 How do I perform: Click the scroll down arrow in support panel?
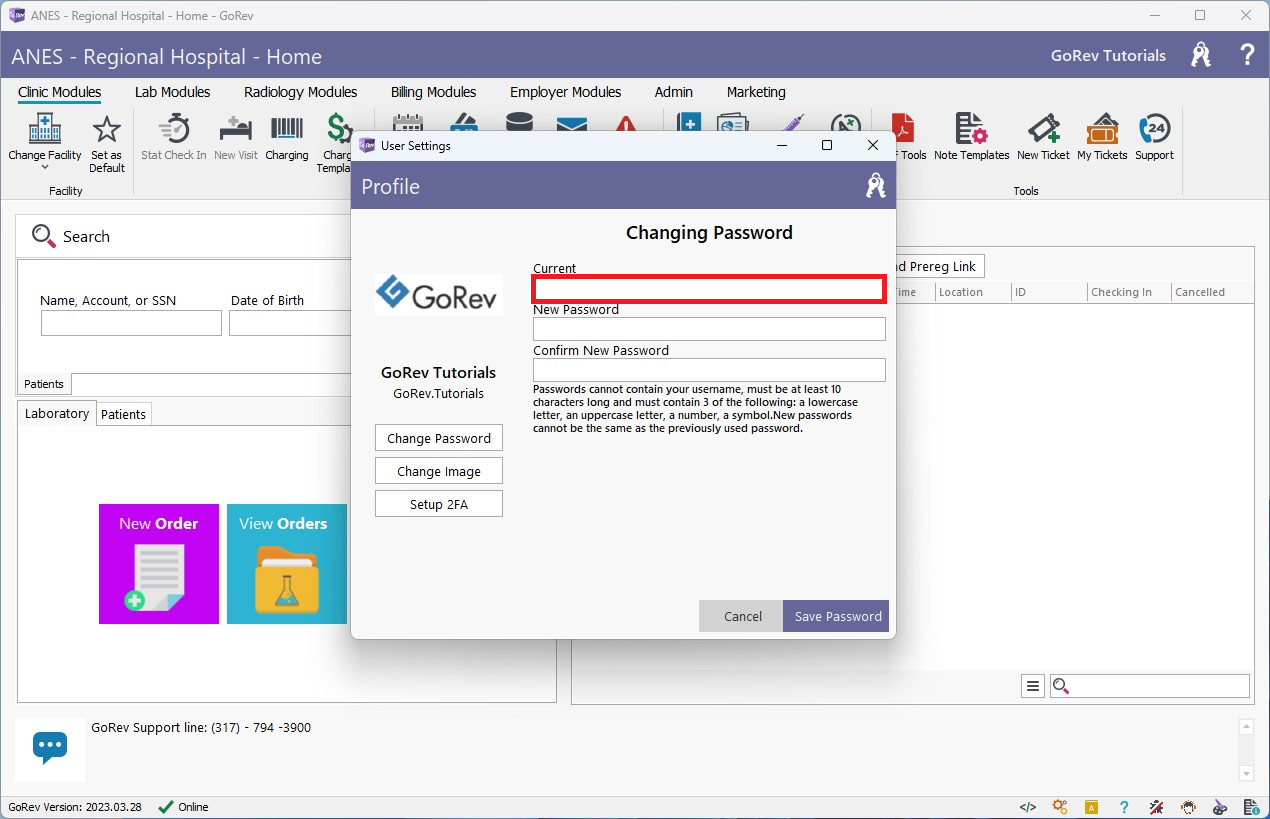1246,773
